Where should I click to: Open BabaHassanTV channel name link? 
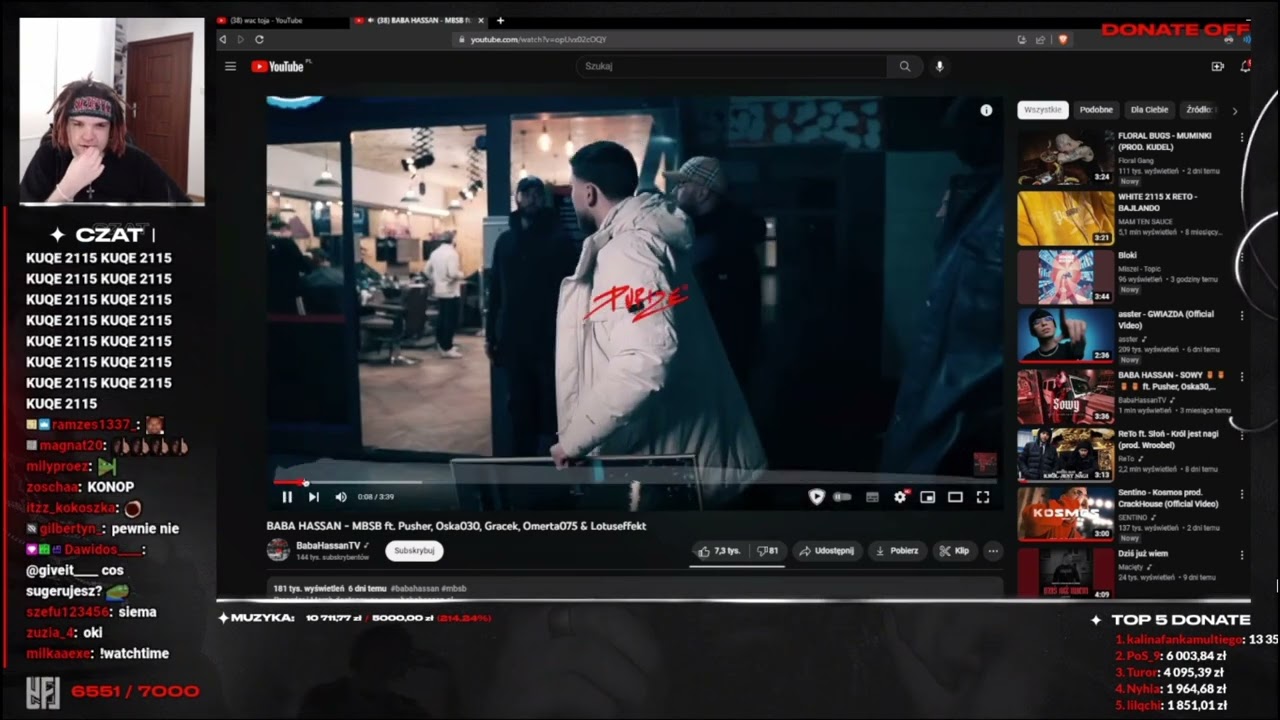click(x=328, y=546)
